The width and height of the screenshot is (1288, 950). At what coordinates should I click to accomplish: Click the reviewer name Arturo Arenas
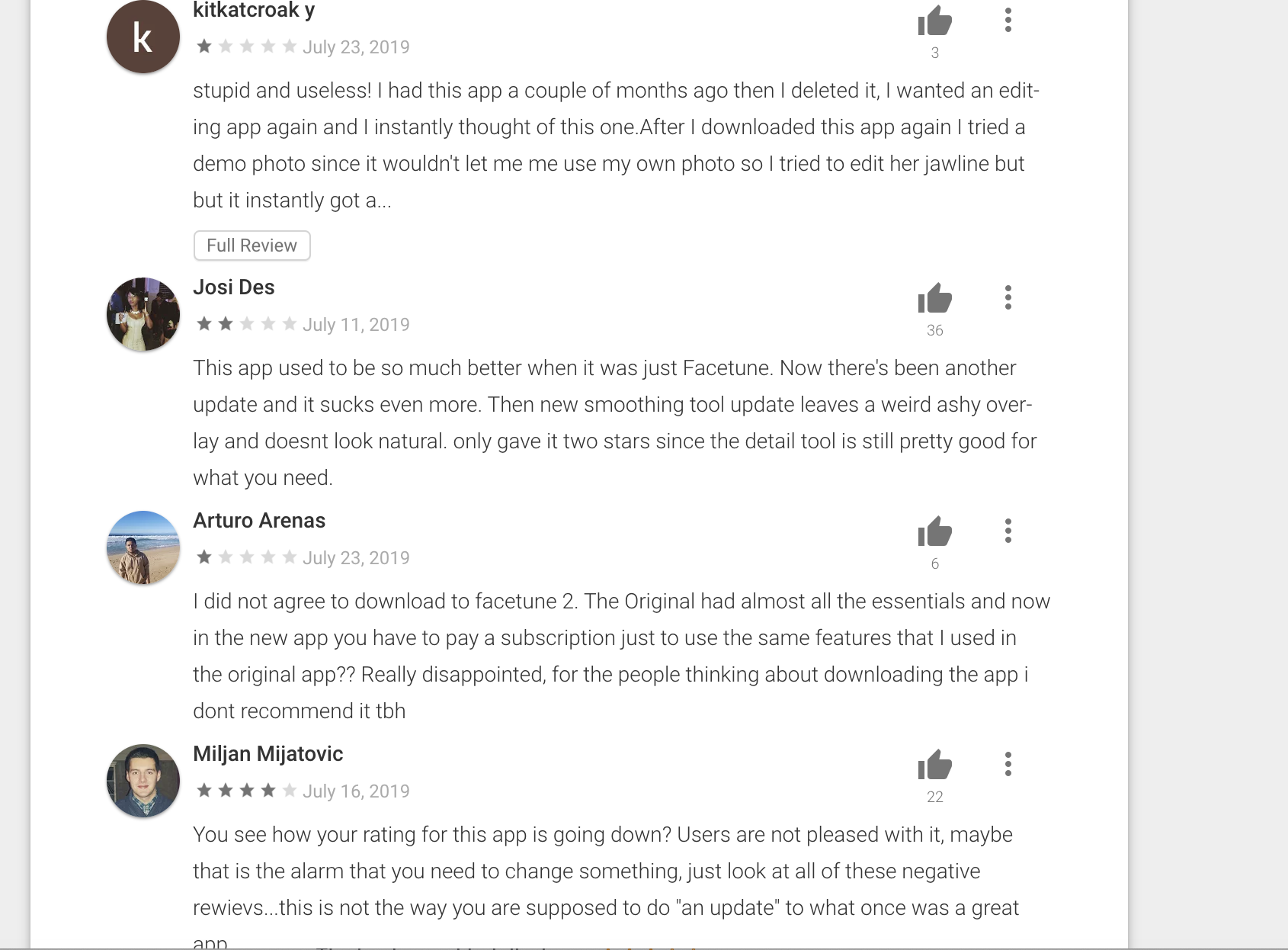(x=259, y=521)
